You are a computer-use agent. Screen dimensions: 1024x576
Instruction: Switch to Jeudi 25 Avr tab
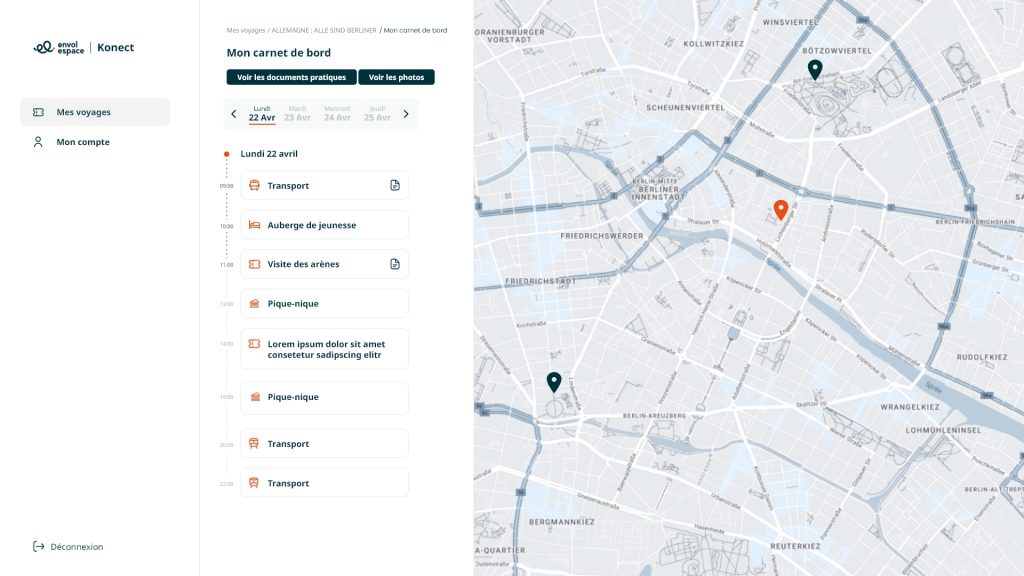(377, 113)
